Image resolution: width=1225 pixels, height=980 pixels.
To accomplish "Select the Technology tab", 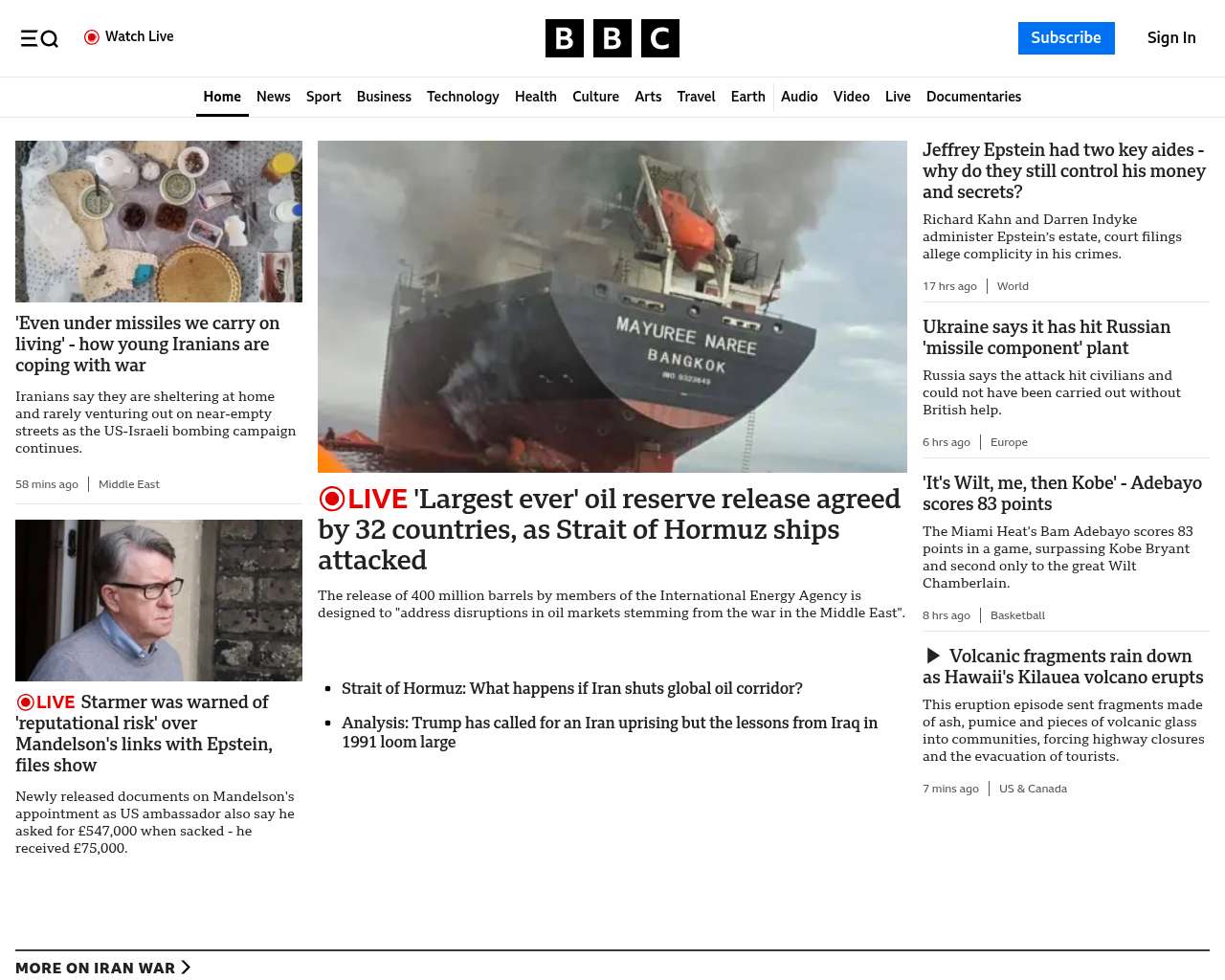I will (x=462, y=97).
